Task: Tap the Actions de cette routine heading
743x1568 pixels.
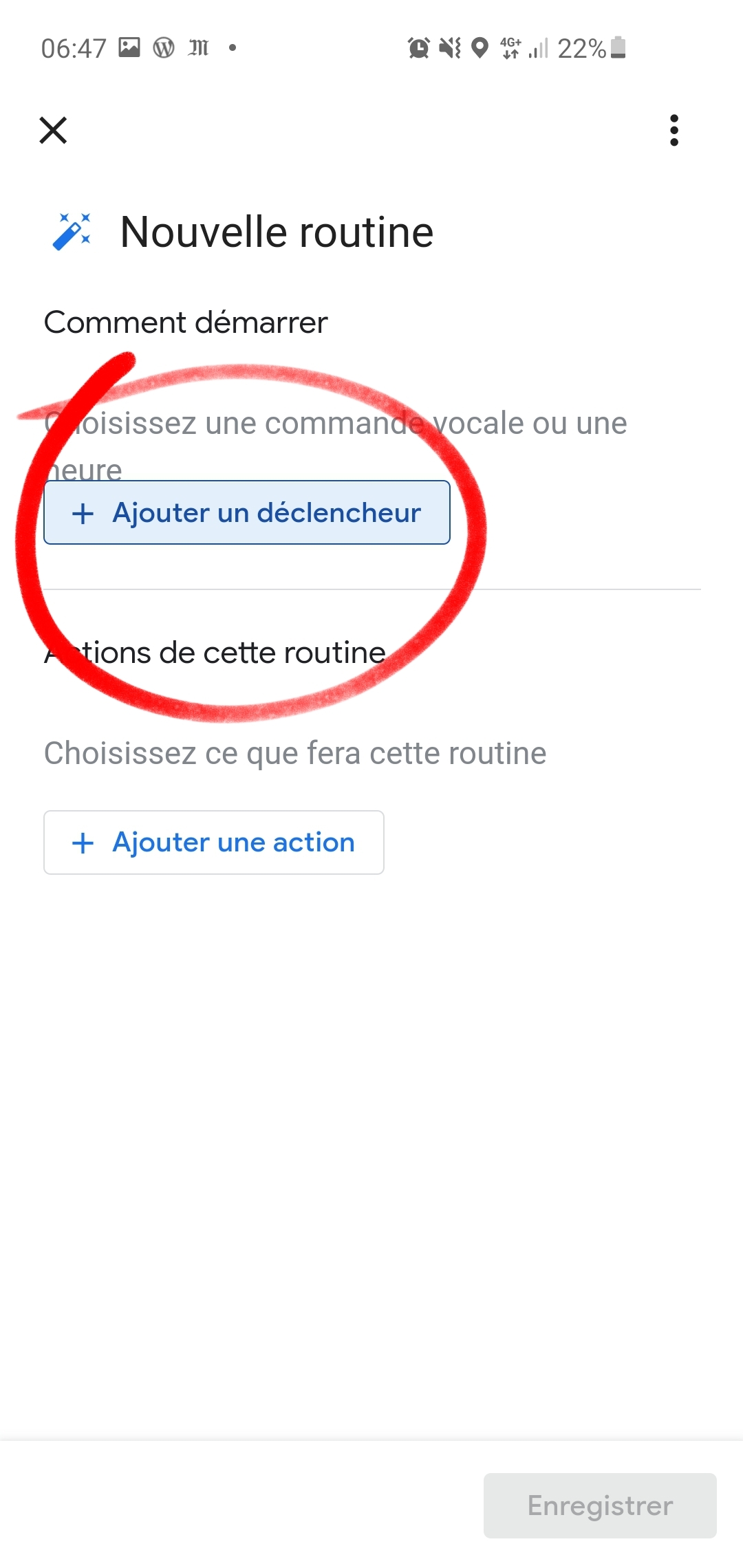Action: pyautogui.click(x=215, y=652)
